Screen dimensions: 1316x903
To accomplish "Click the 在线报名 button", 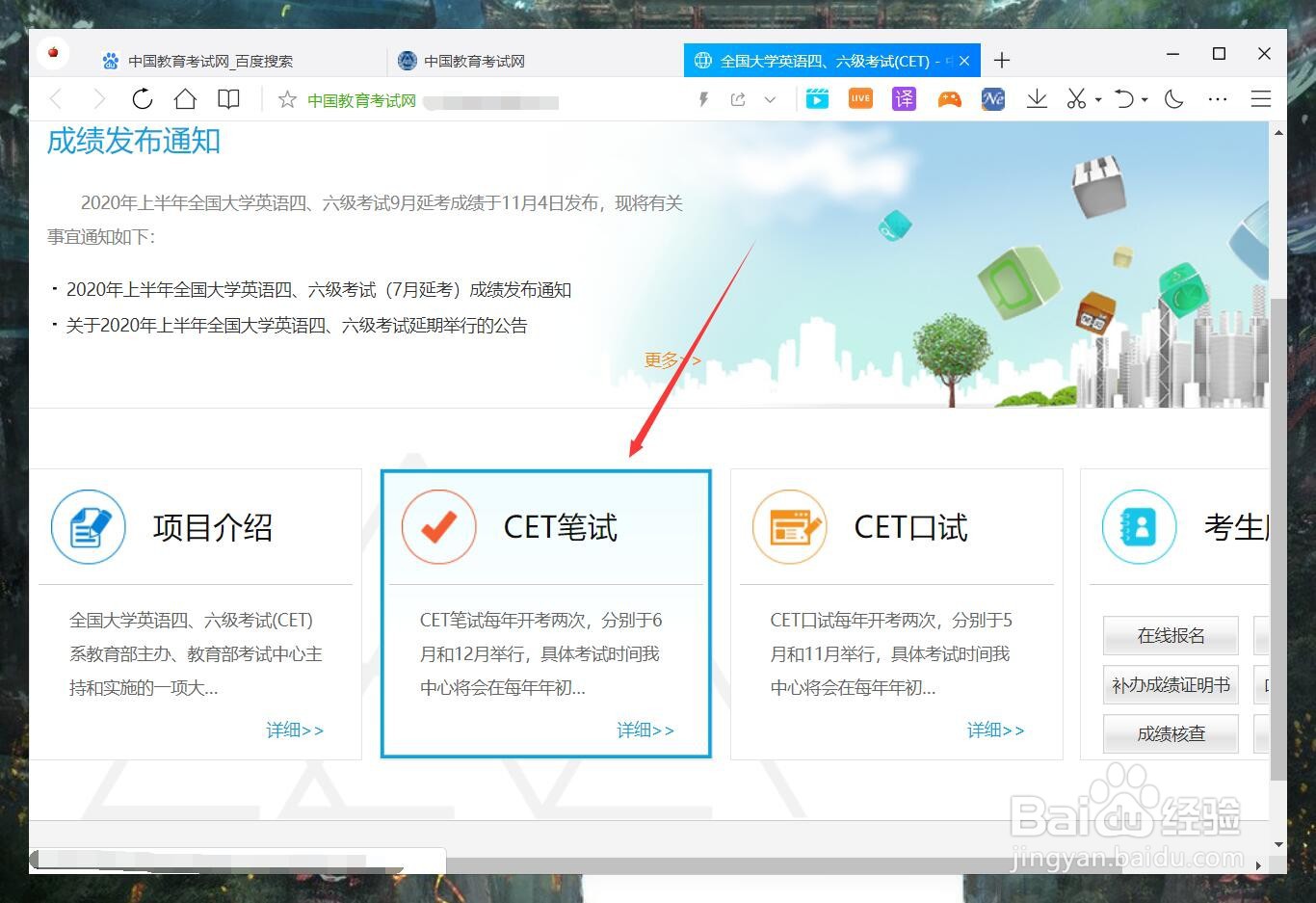I will pos(1170,636).
